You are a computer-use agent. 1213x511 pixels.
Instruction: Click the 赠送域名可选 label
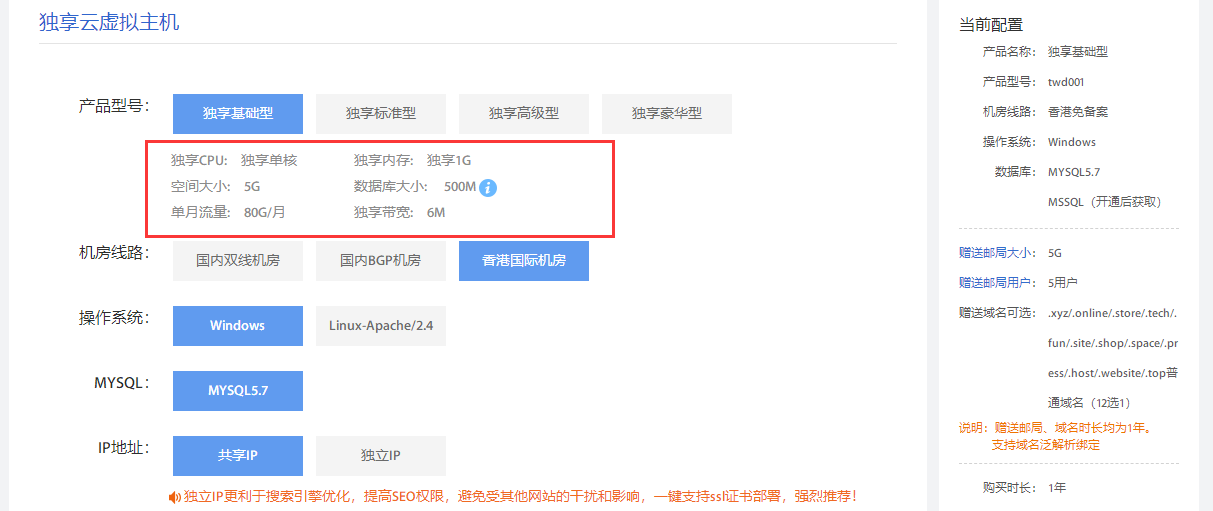[997, 313]
